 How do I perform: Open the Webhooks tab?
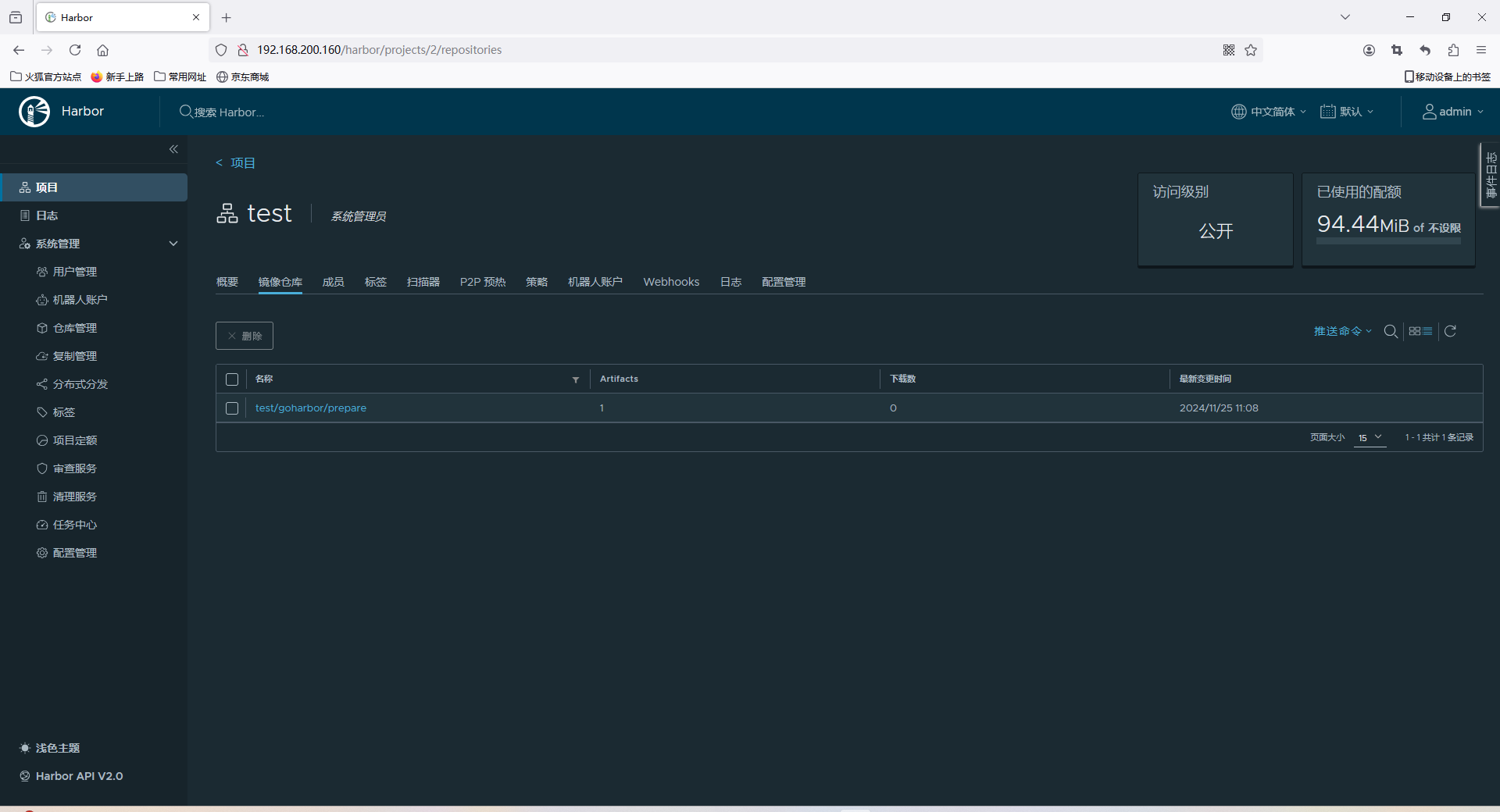(672, 282)
